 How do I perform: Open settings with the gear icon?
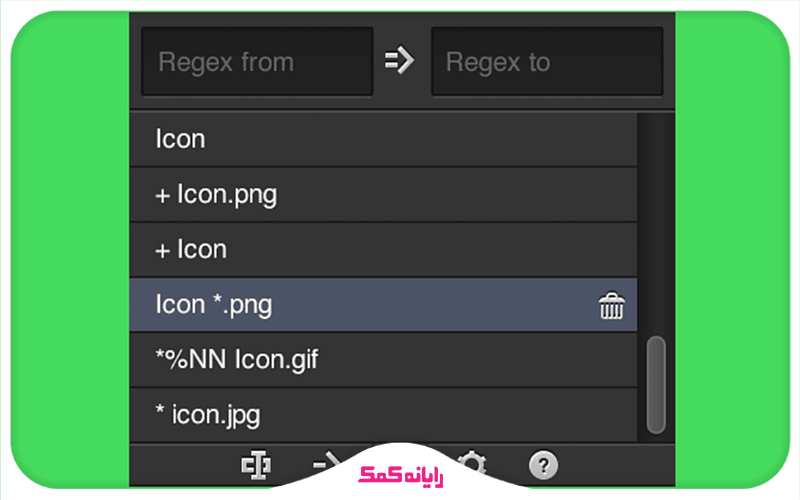[x=472, y=461]
